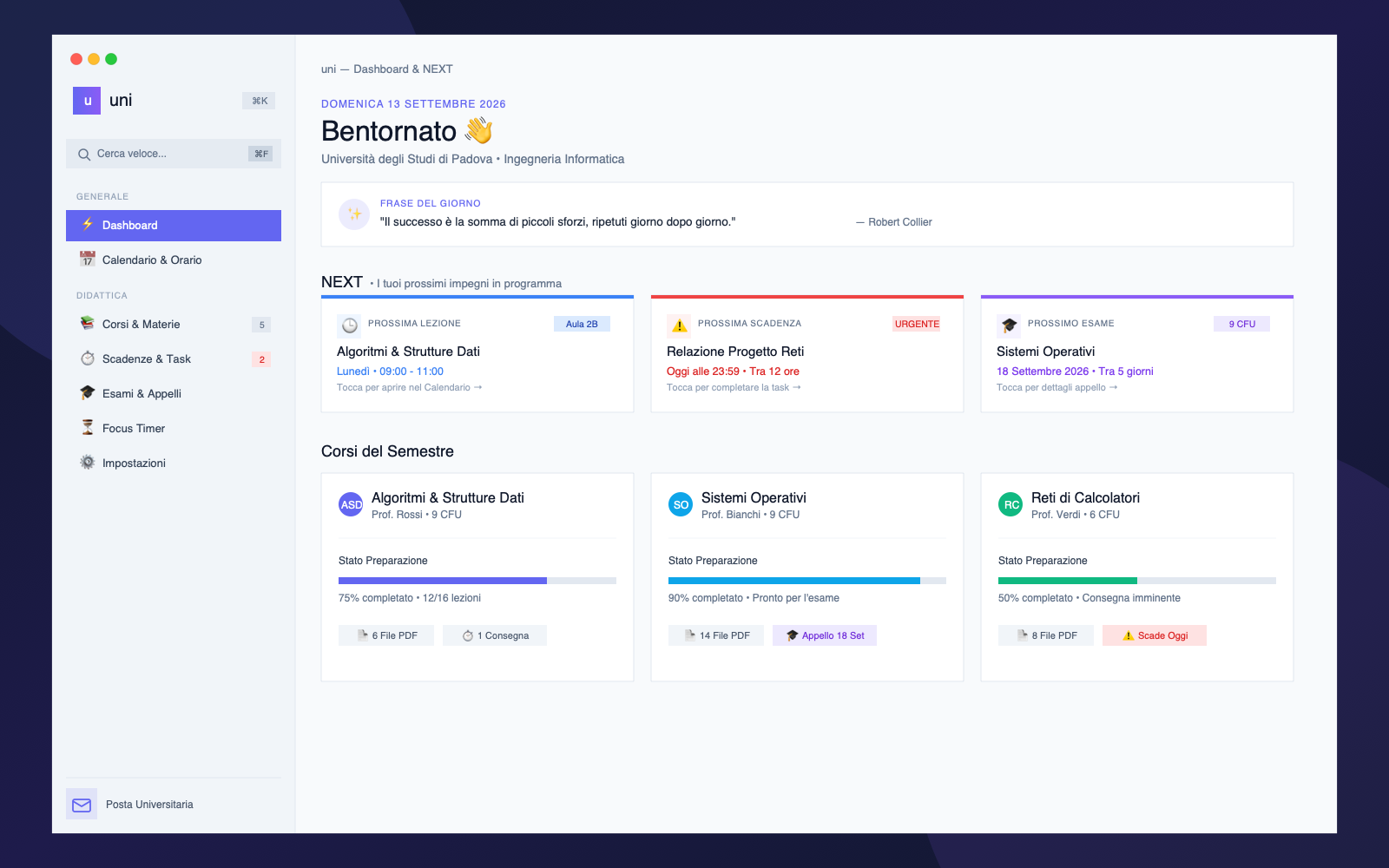Screen dimensions: 1389x868
Task: Open Calendario & Orario in sidebar
Action: point(174,260)
